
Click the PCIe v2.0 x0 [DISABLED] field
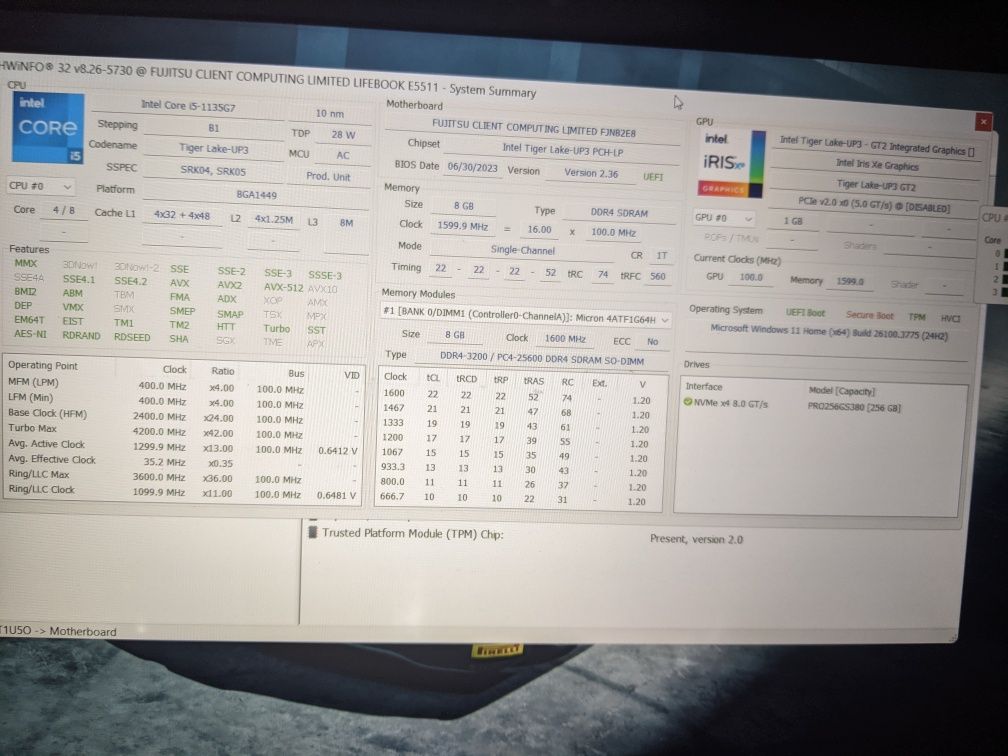click(874, 204)
